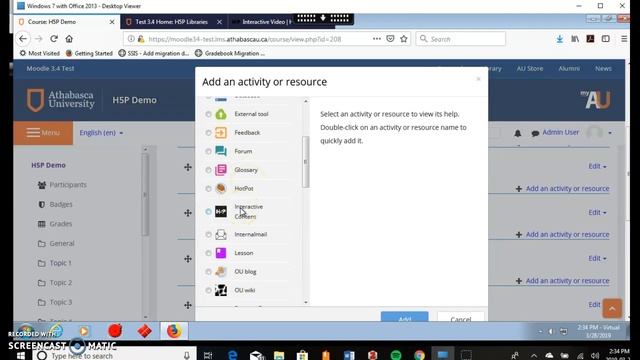Click the Lesson activity label
640x360 pixels.
pos(244,253)
